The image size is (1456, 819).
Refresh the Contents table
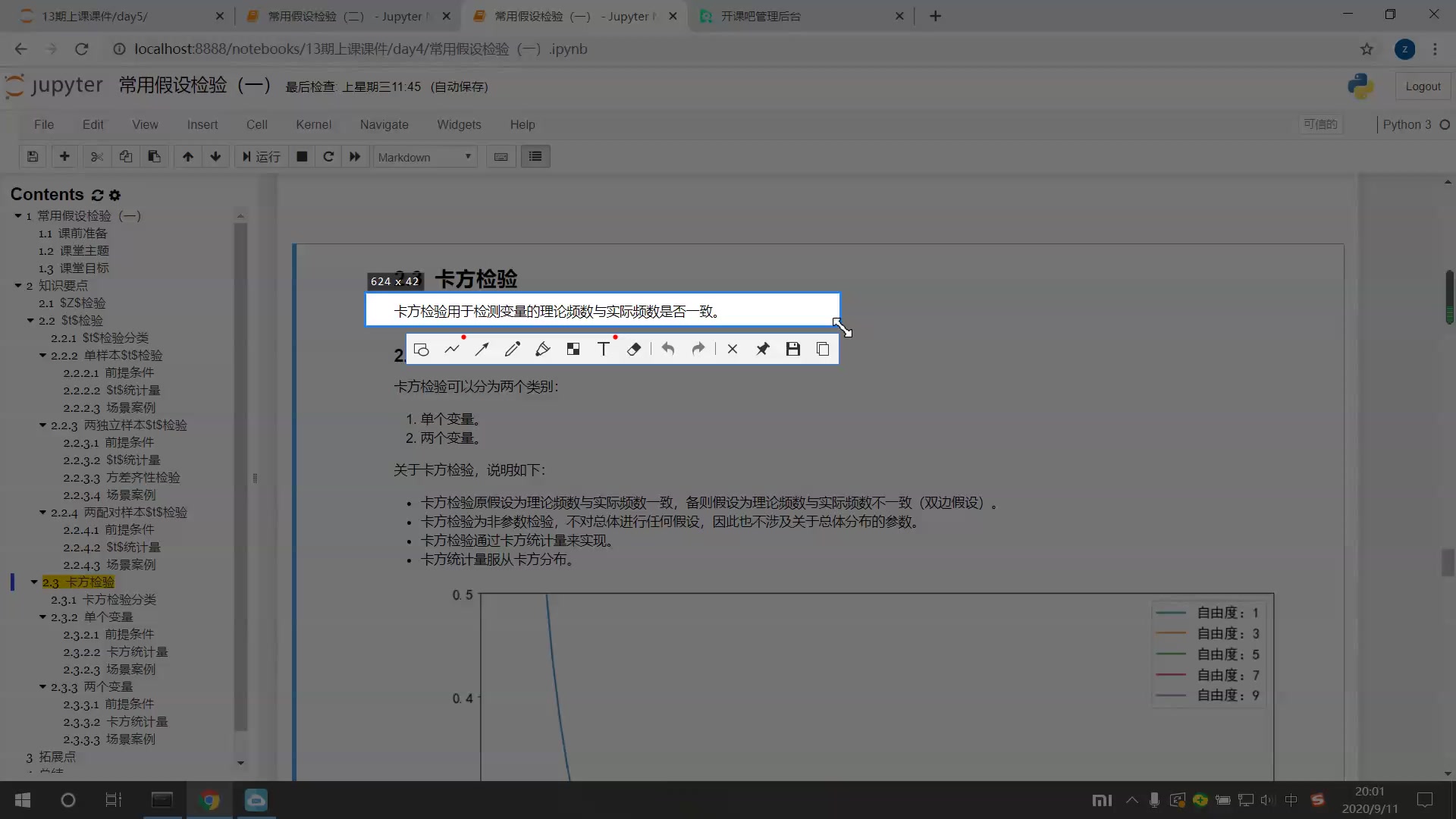coord(98,195)
